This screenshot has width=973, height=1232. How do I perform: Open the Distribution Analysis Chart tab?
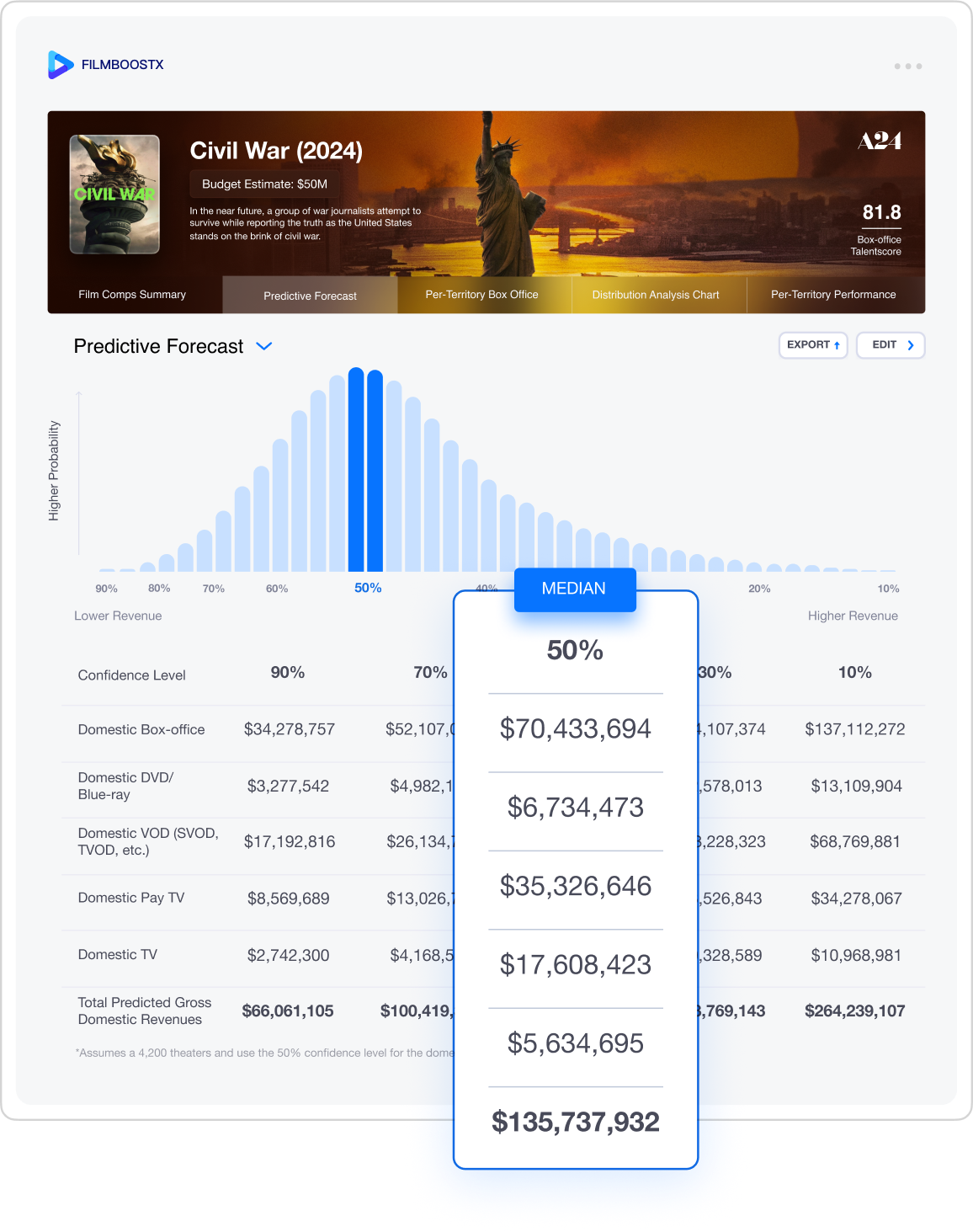pyautogui.click(x=656, y=295)
